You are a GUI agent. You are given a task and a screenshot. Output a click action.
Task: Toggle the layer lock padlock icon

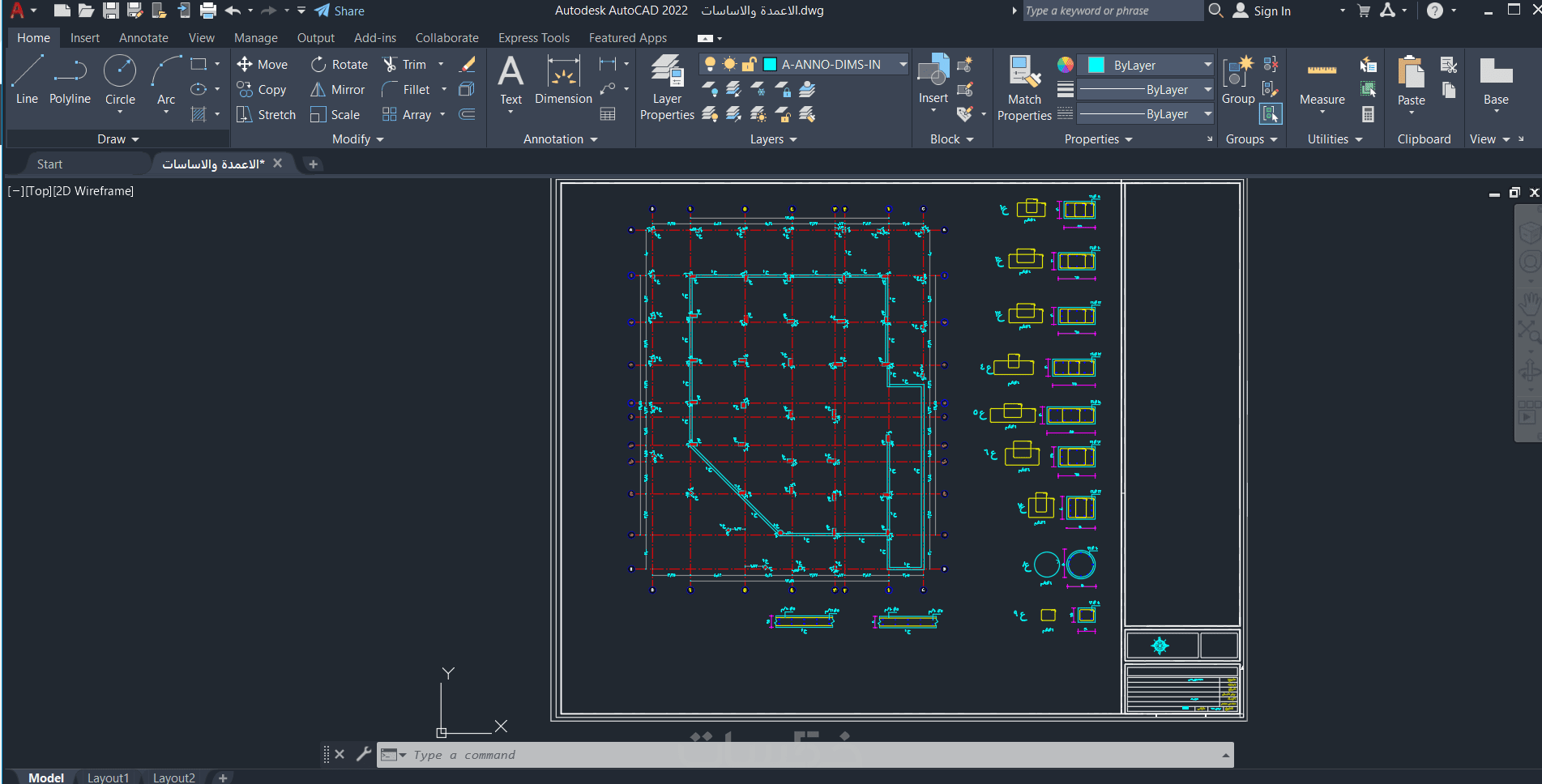tap(749, 64)
